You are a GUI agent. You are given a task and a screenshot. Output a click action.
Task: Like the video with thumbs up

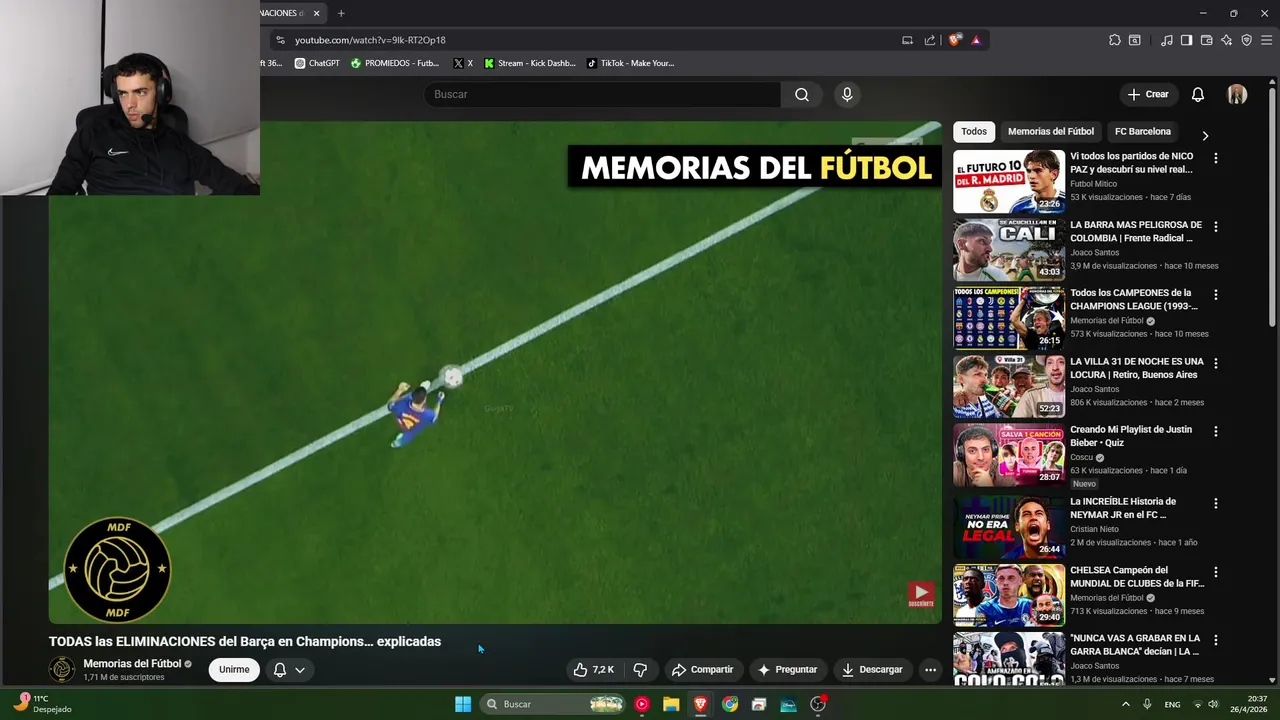pos(593,669)
